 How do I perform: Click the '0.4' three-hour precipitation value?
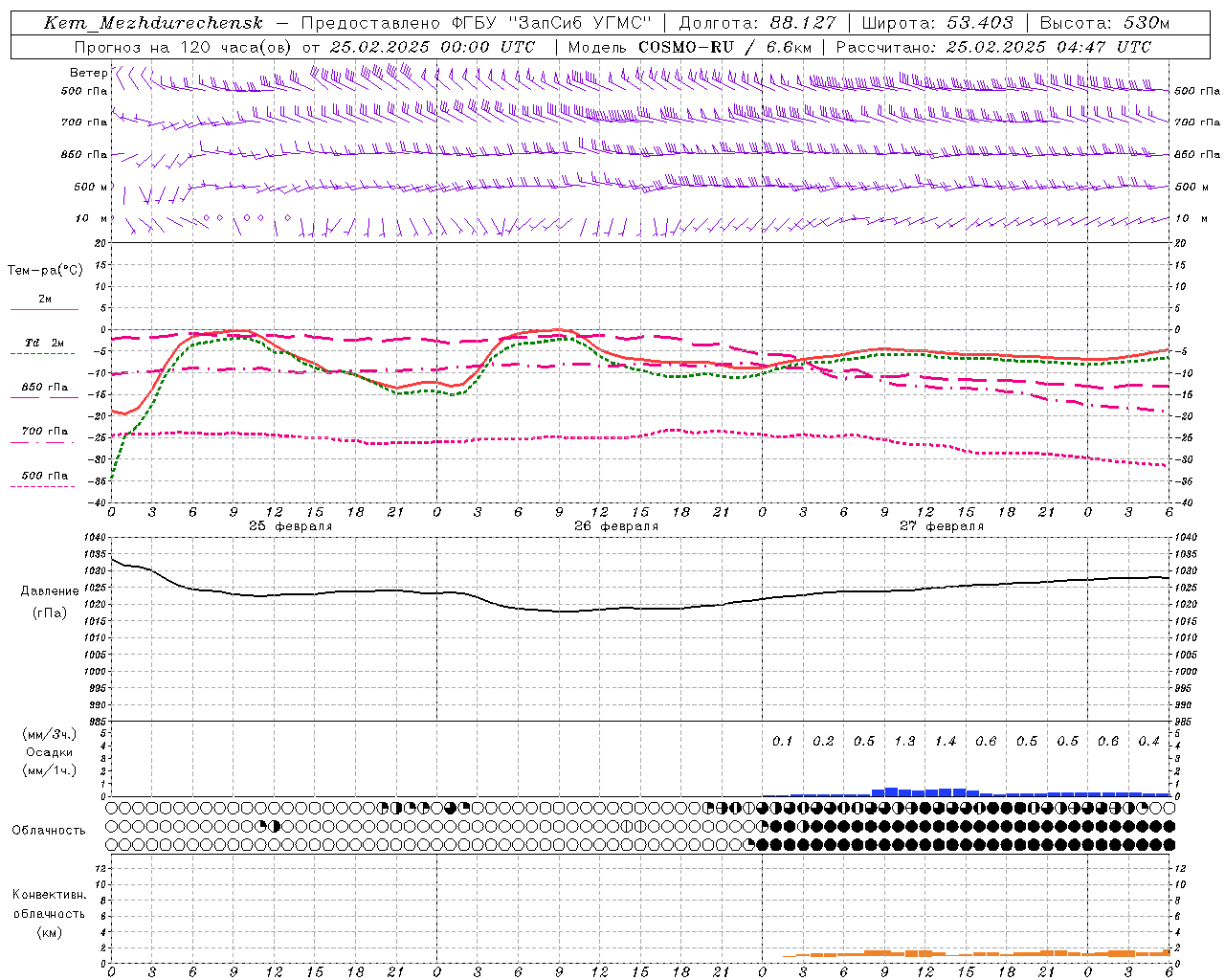pyautogui.click(x=1148, y=741)
